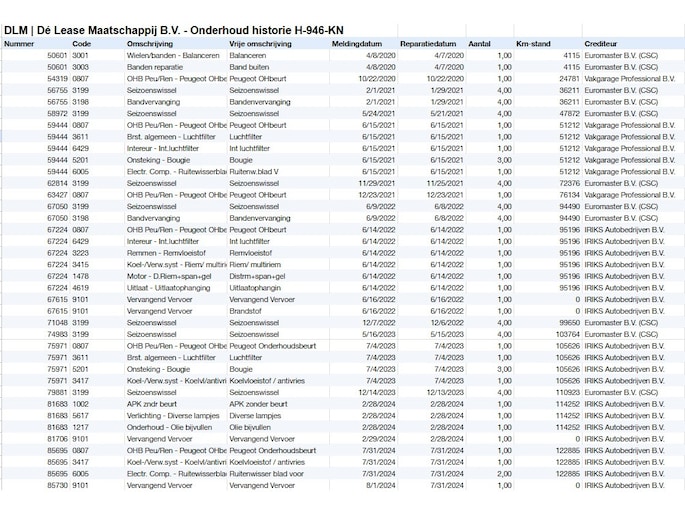Select the Km-stand column header
This screenshot has height=514, width=685.
[534, 44]
